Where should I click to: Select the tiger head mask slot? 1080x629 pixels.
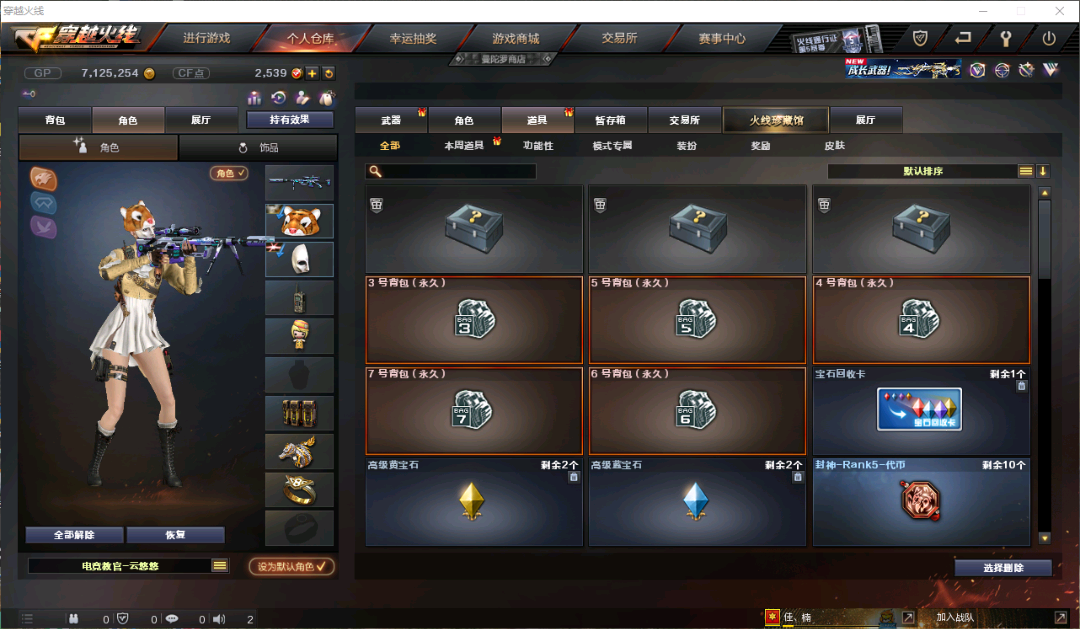click(x=300, y=220)
